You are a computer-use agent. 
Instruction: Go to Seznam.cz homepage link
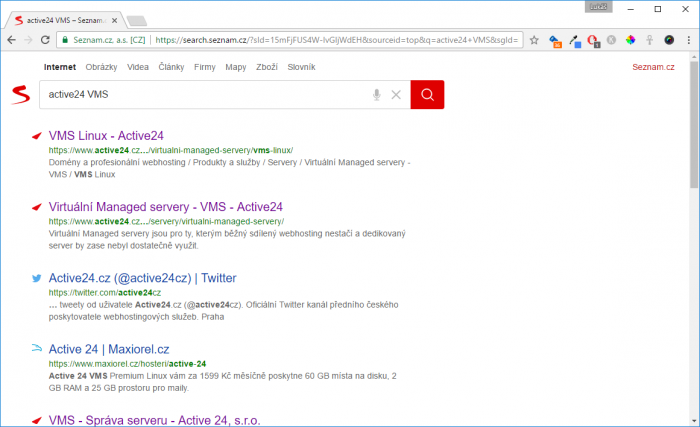(x=653, y=67)
